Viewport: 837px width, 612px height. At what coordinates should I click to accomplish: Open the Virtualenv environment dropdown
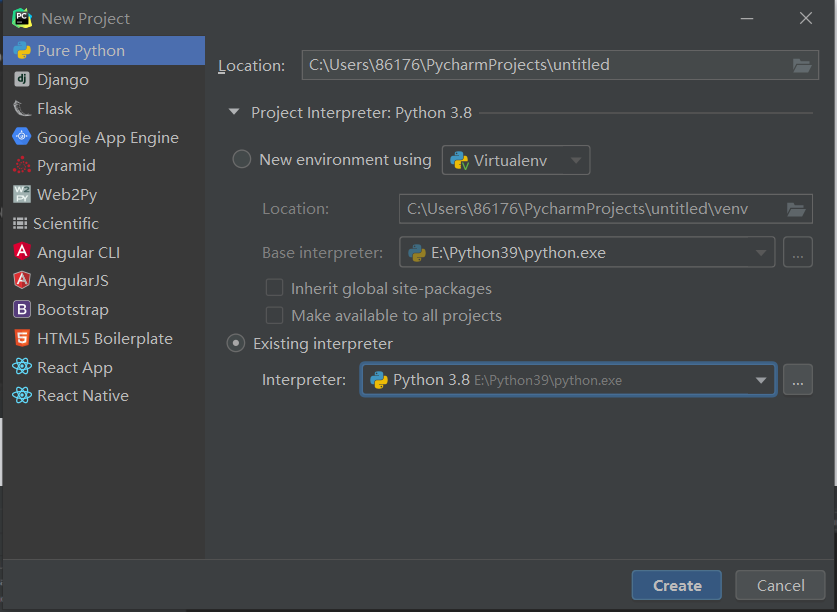point(516,160)
